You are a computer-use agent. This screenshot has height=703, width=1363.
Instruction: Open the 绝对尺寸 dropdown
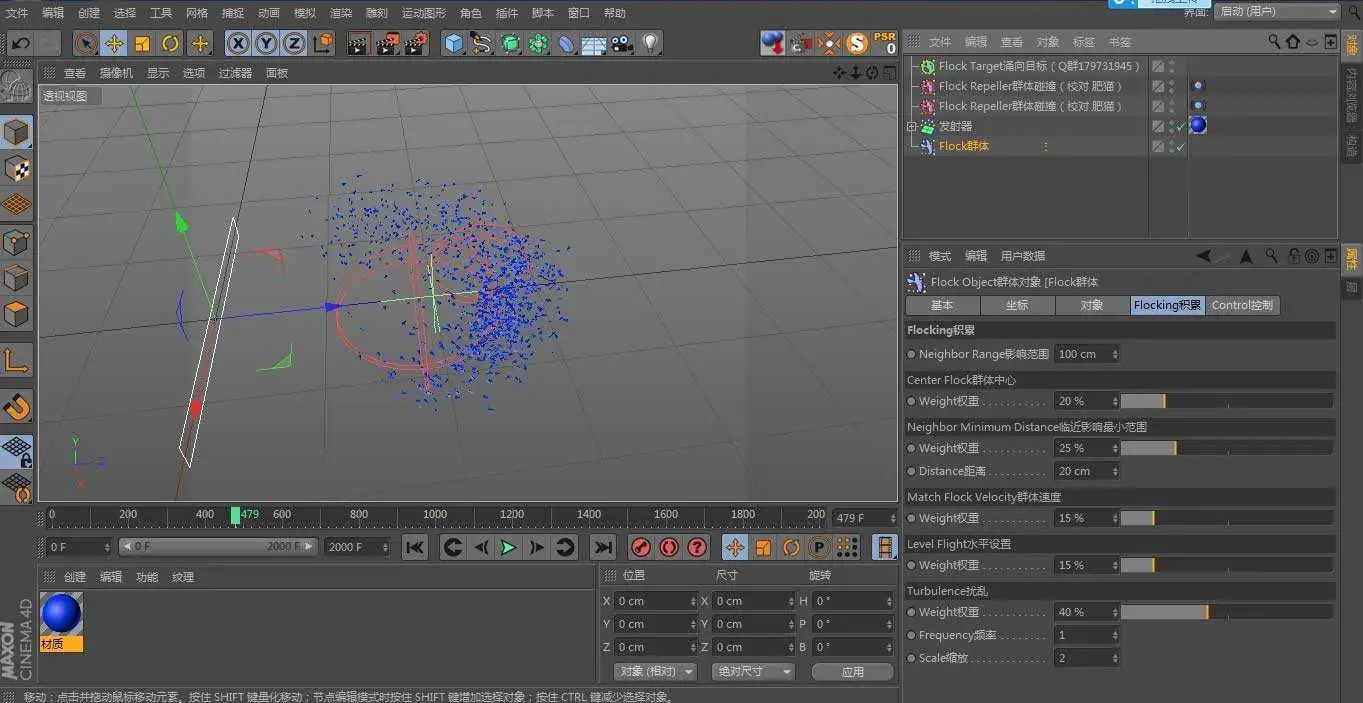pos(753,671)
